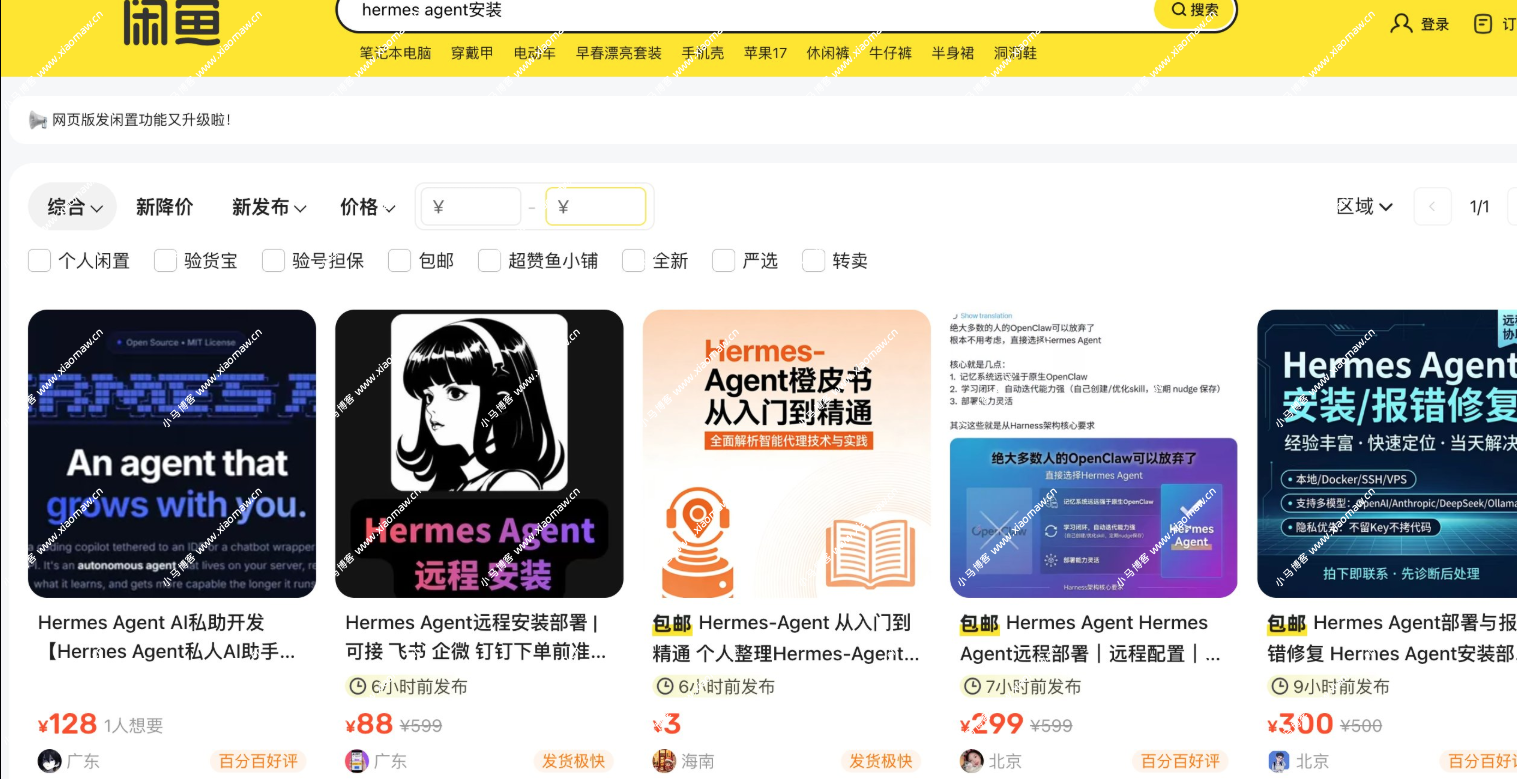The width and height of the screenshot is (1517, 779).
Task: Check the 转卖 filter box
Action: click(x=814, y=261)
